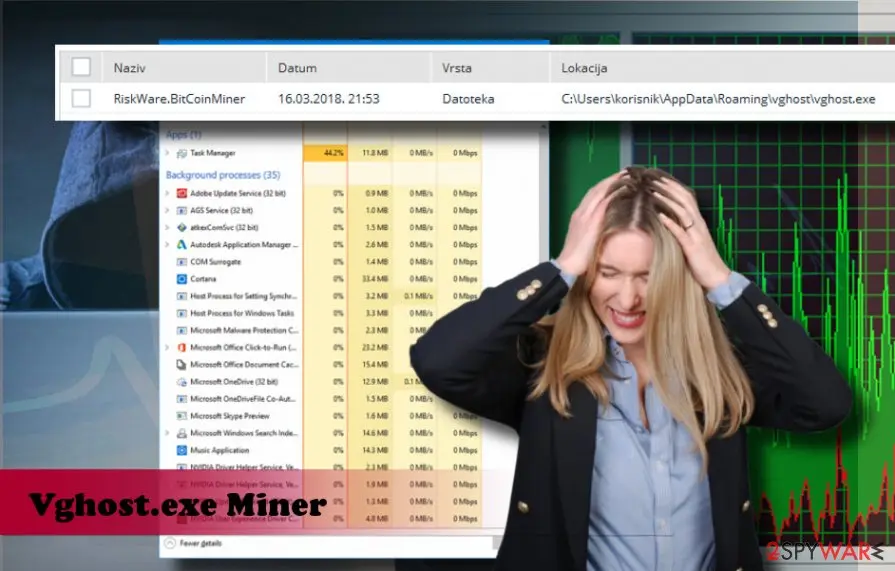The height and width of the screenshot is (571, 895).
Task: Select the Microsoft Office Document Cac... name
Action: point(244,364)
